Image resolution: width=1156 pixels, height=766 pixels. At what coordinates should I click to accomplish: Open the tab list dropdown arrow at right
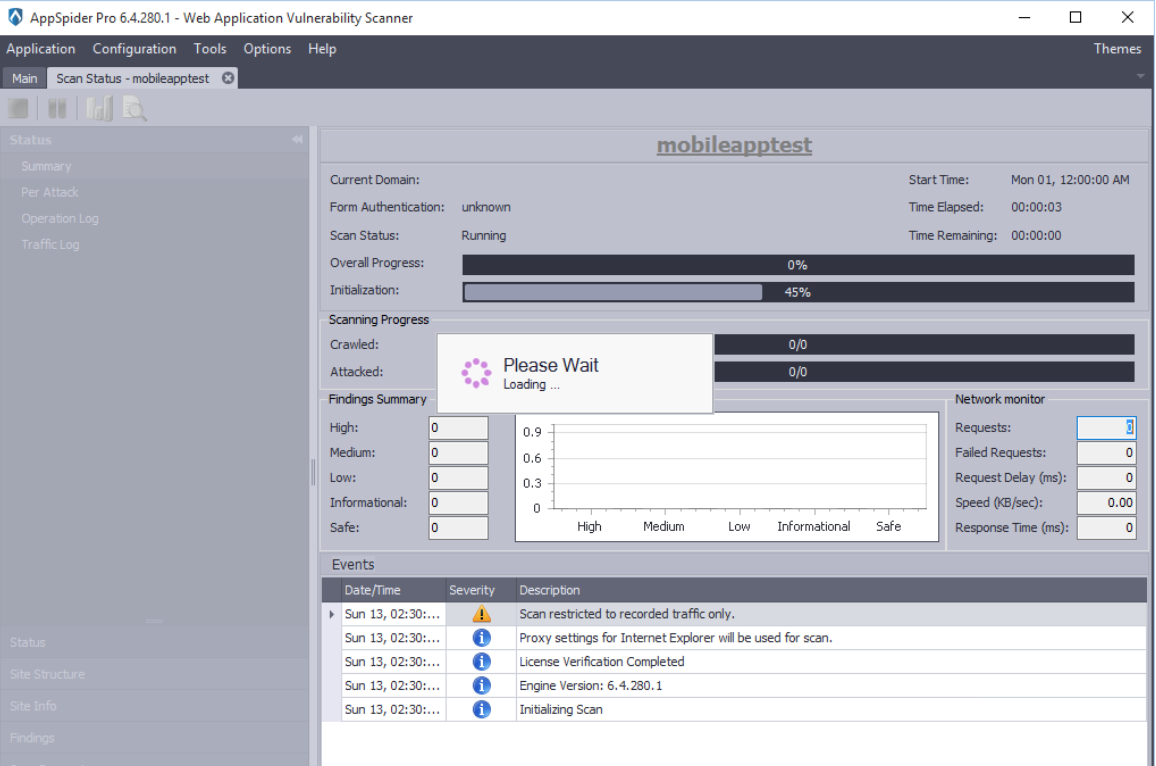point(1141,76)
